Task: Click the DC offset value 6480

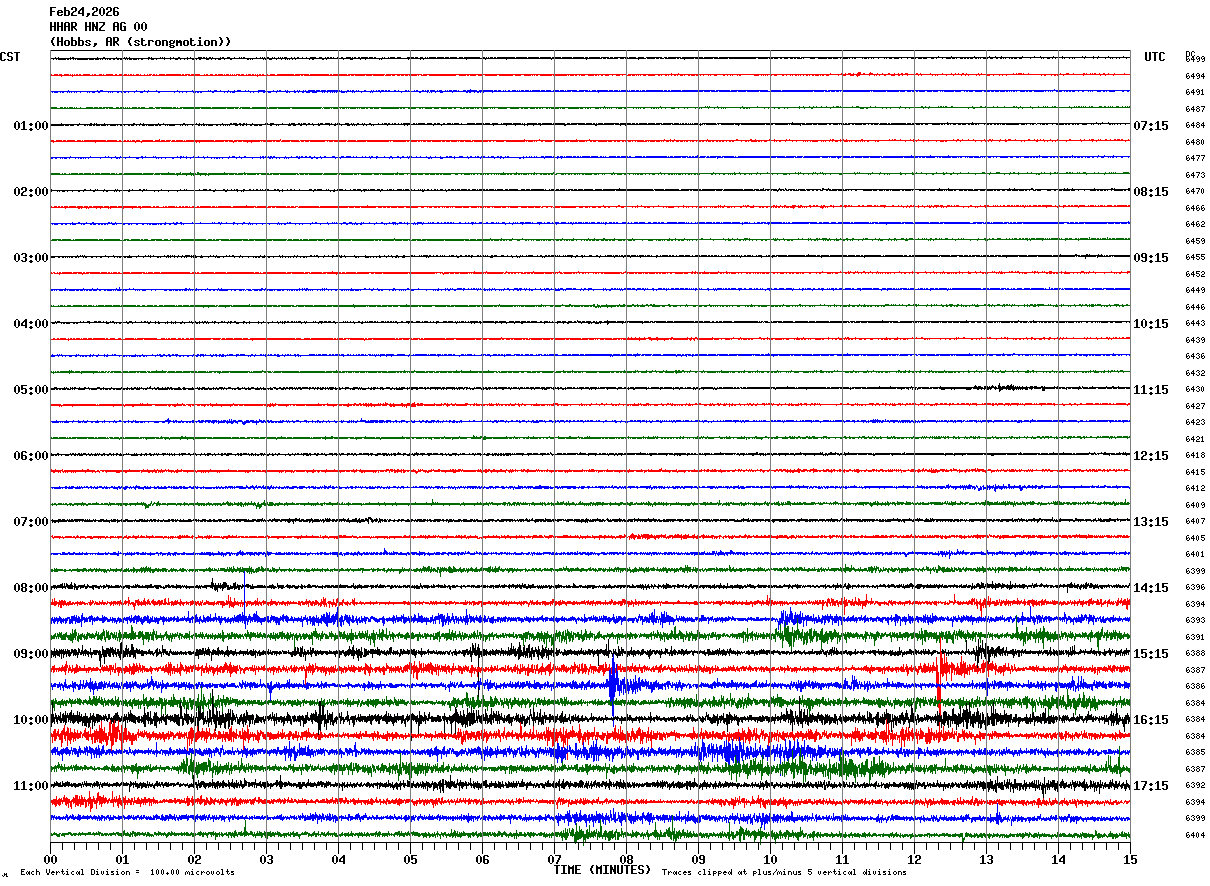Action: coord(1195,142)
